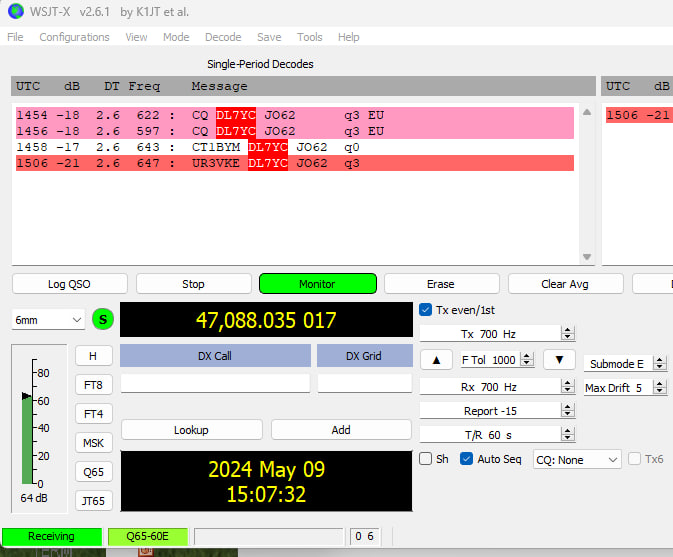This screenshot has height=557, width=673.
Task: Click the Stop button
Action: 194,284
